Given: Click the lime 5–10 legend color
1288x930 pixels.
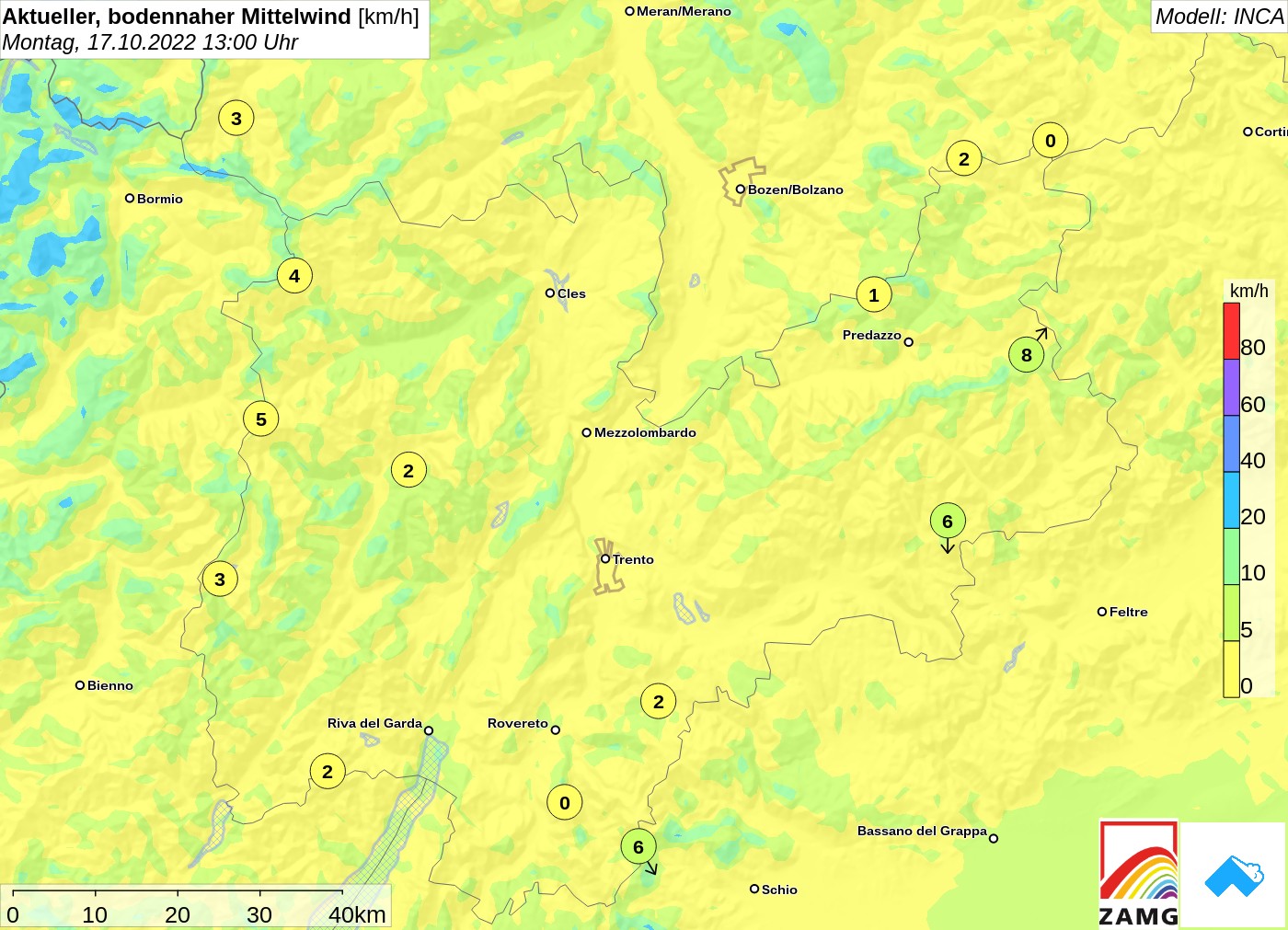Looking at the screenshot, I should (x=1231, y=612).
